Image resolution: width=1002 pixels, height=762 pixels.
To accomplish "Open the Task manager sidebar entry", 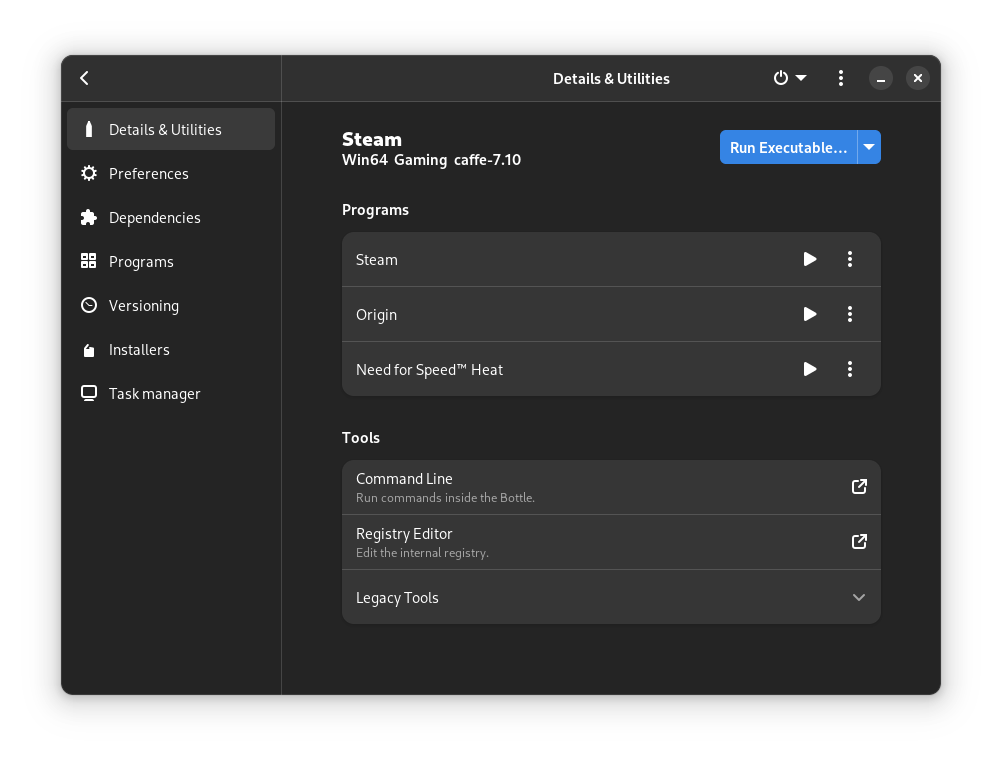I will pyautogui.click(x=155, y=394).
